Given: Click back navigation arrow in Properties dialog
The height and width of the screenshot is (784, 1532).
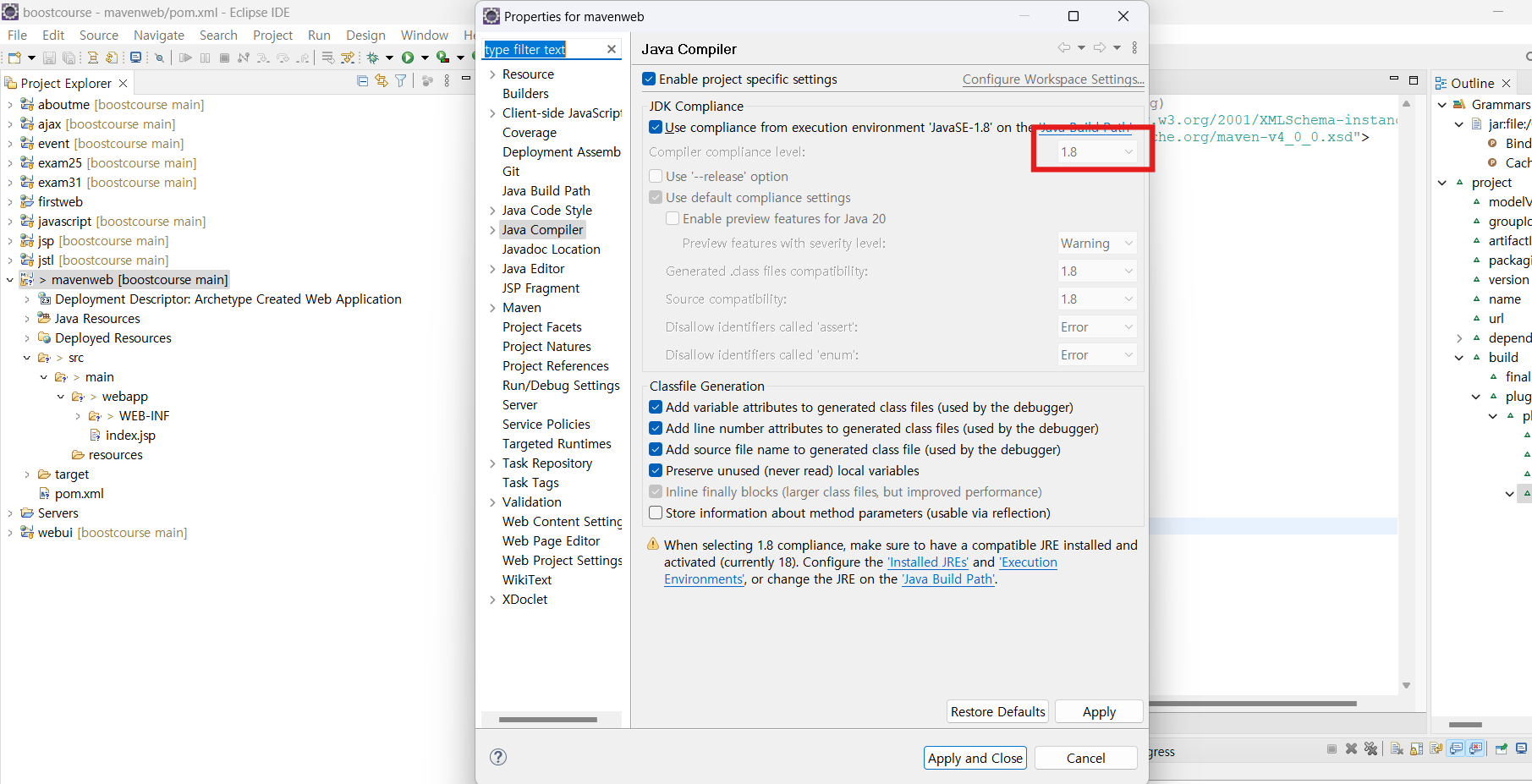Looking at the screenshot, I should [x=1064, y=48].
